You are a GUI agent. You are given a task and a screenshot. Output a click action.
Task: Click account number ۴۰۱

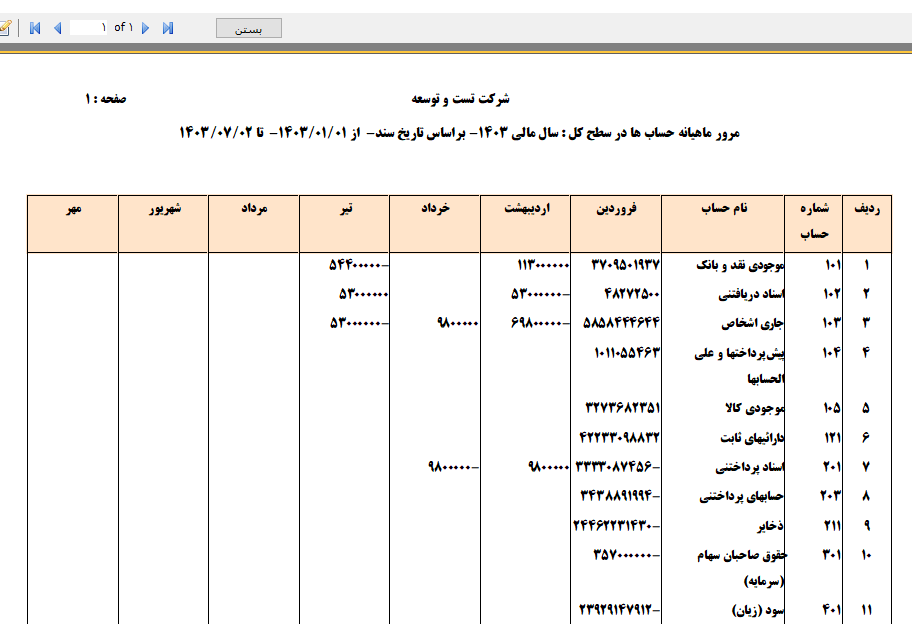click(x=831, y=610)
